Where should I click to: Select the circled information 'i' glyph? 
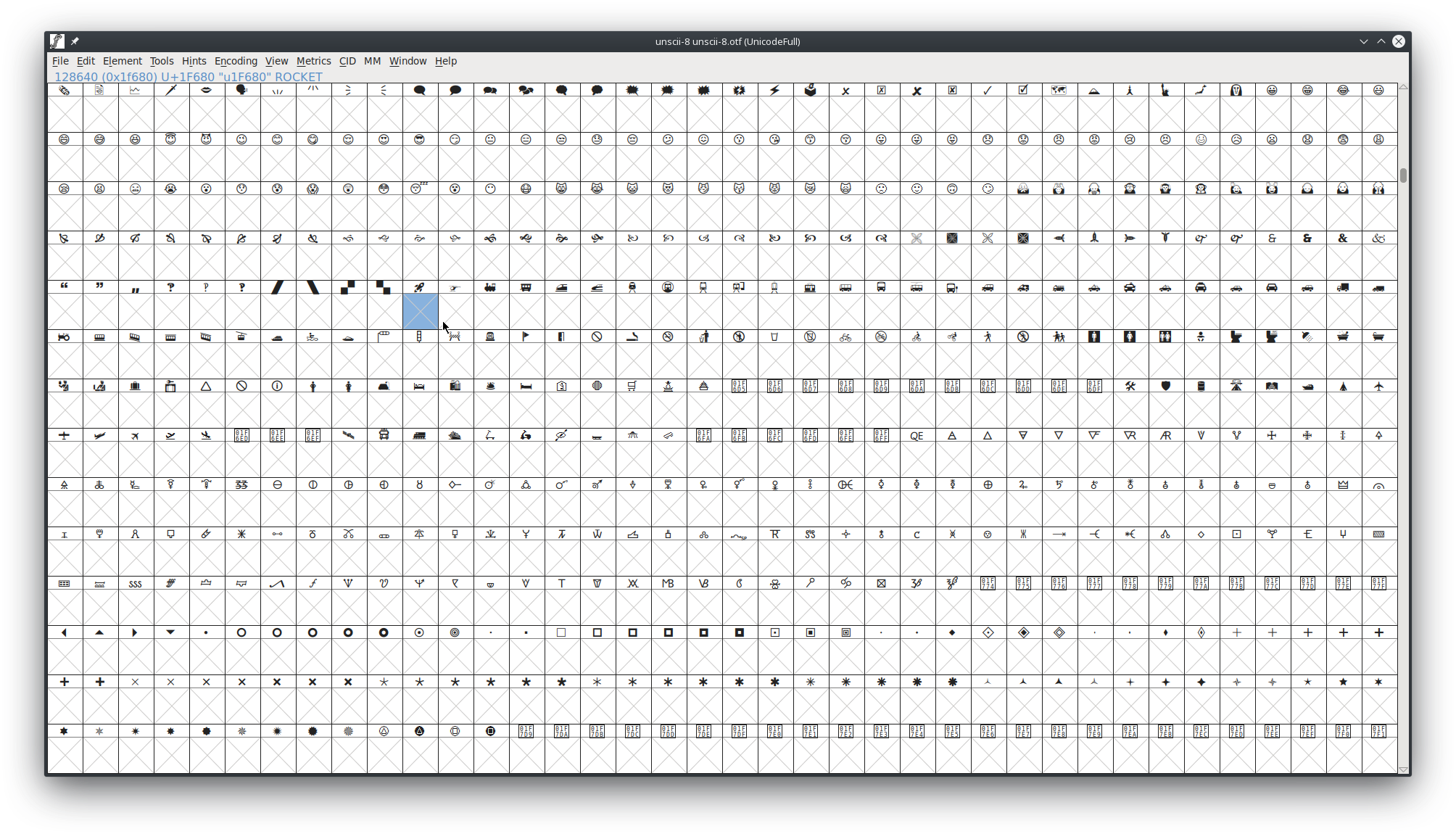(277, 387)
